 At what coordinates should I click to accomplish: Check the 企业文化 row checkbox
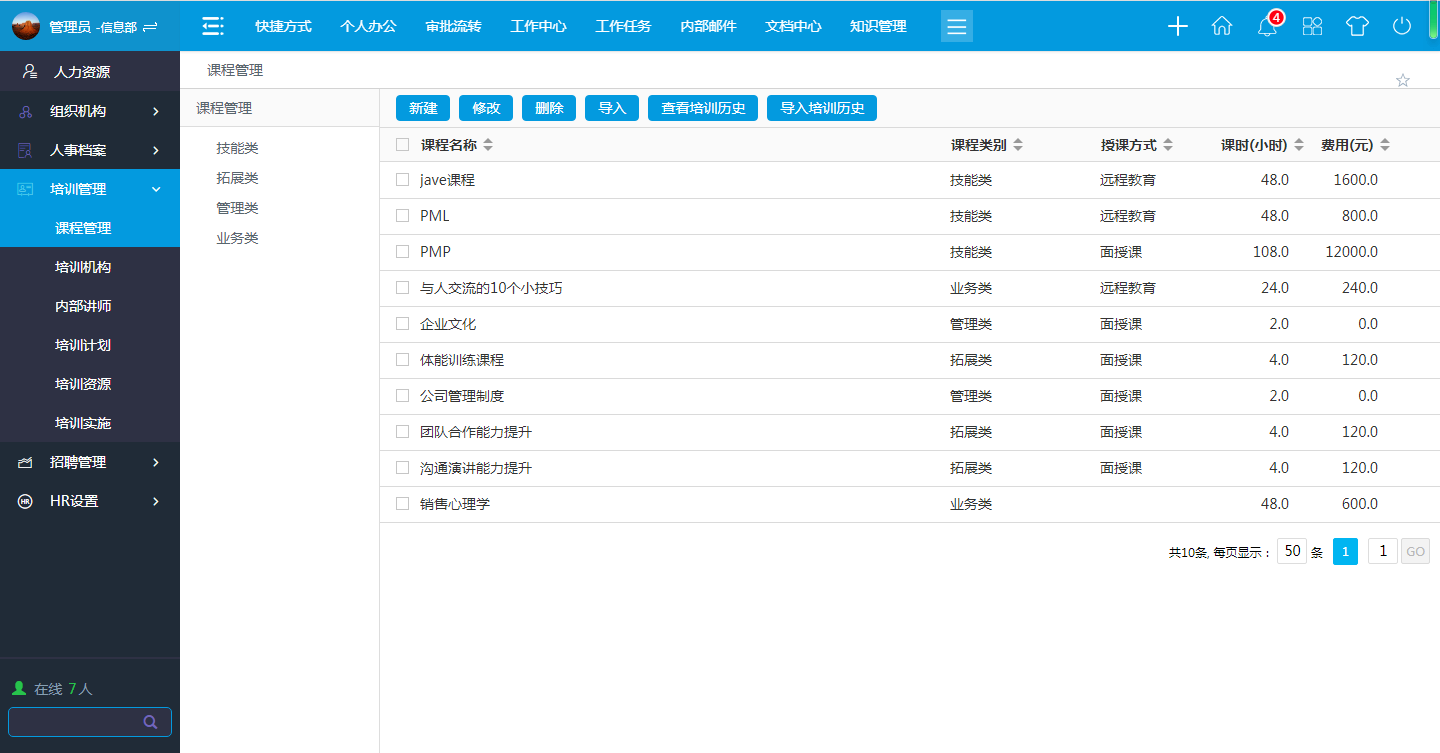point(402,324)
